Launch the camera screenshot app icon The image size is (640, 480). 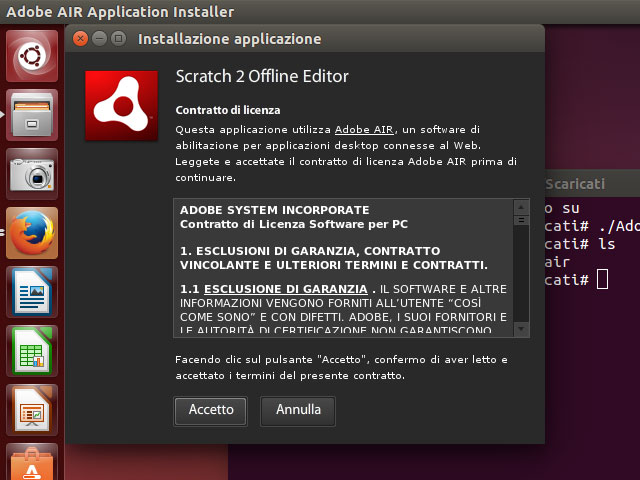(x=32, y=174)
